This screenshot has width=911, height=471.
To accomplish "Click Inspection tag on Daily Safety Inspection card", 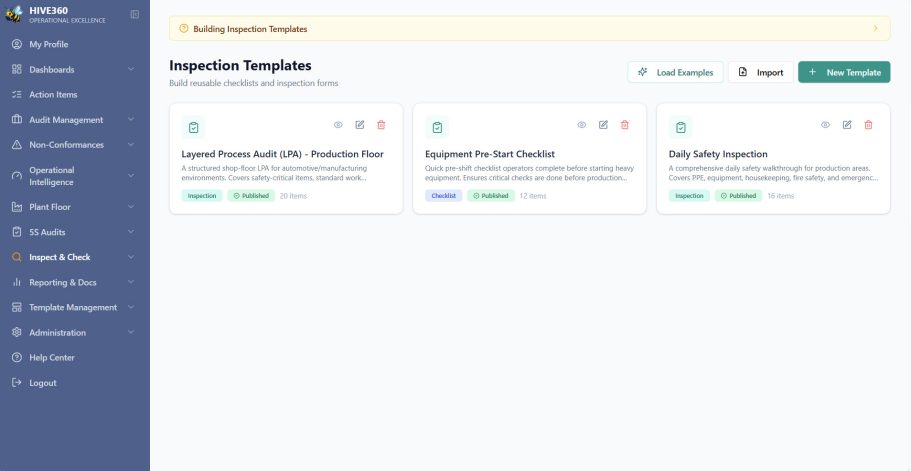I will click(689, 196).
